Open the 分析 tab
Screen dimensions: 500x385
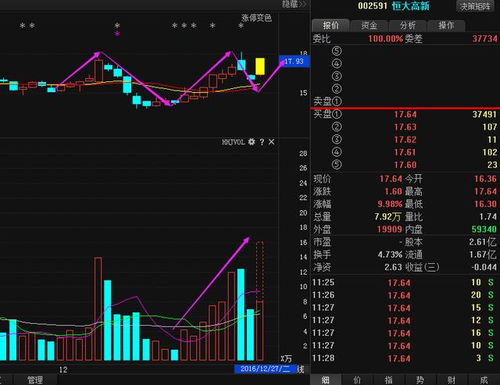coord(407,25)
